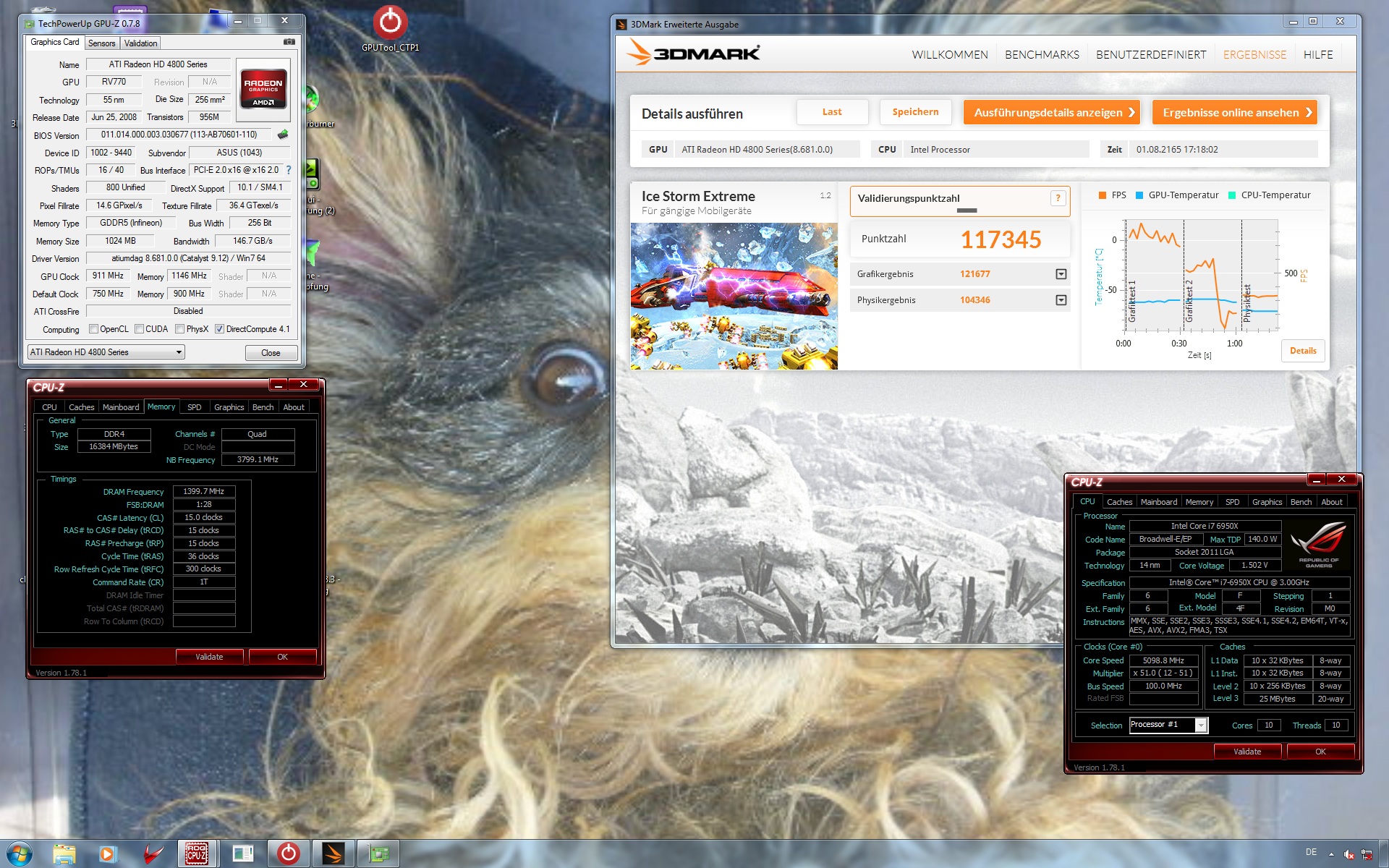
Task: Click the Graphics tab in the right CPU-Z window
Action: coord(1267,502)
